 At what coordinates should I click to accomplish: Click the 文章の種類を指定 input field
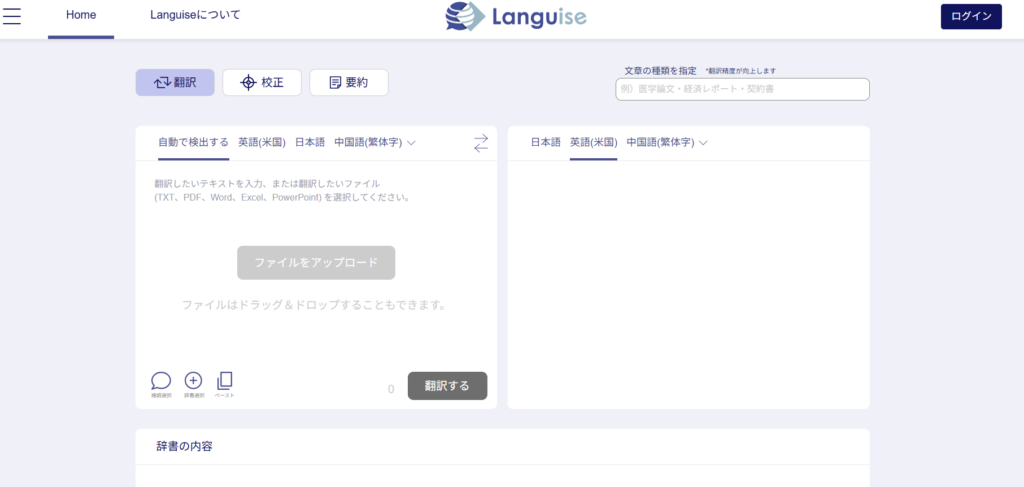point(742,89)
